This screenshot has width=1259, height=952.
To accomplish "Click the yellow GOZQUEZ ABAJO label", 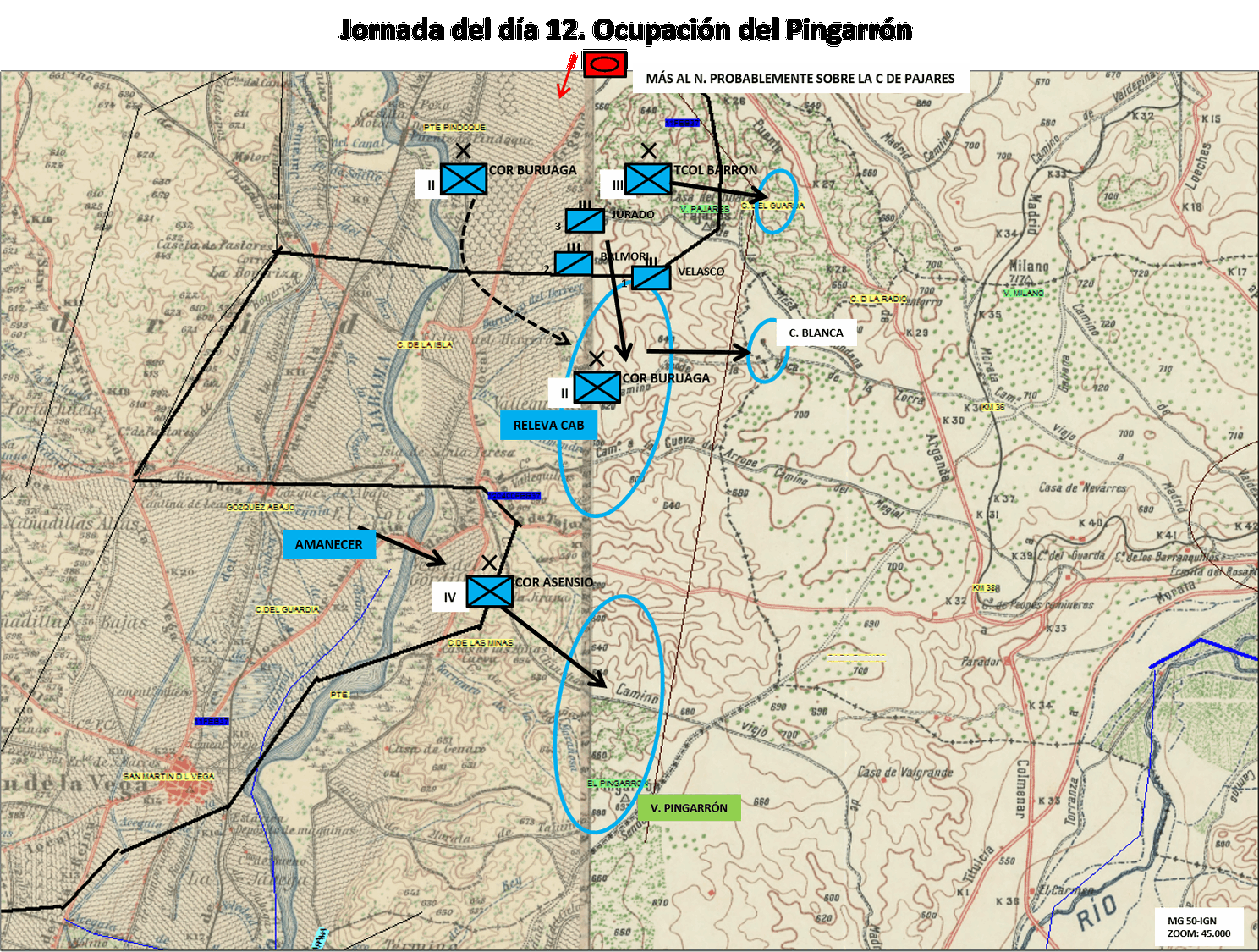I will tap(261, 506).
